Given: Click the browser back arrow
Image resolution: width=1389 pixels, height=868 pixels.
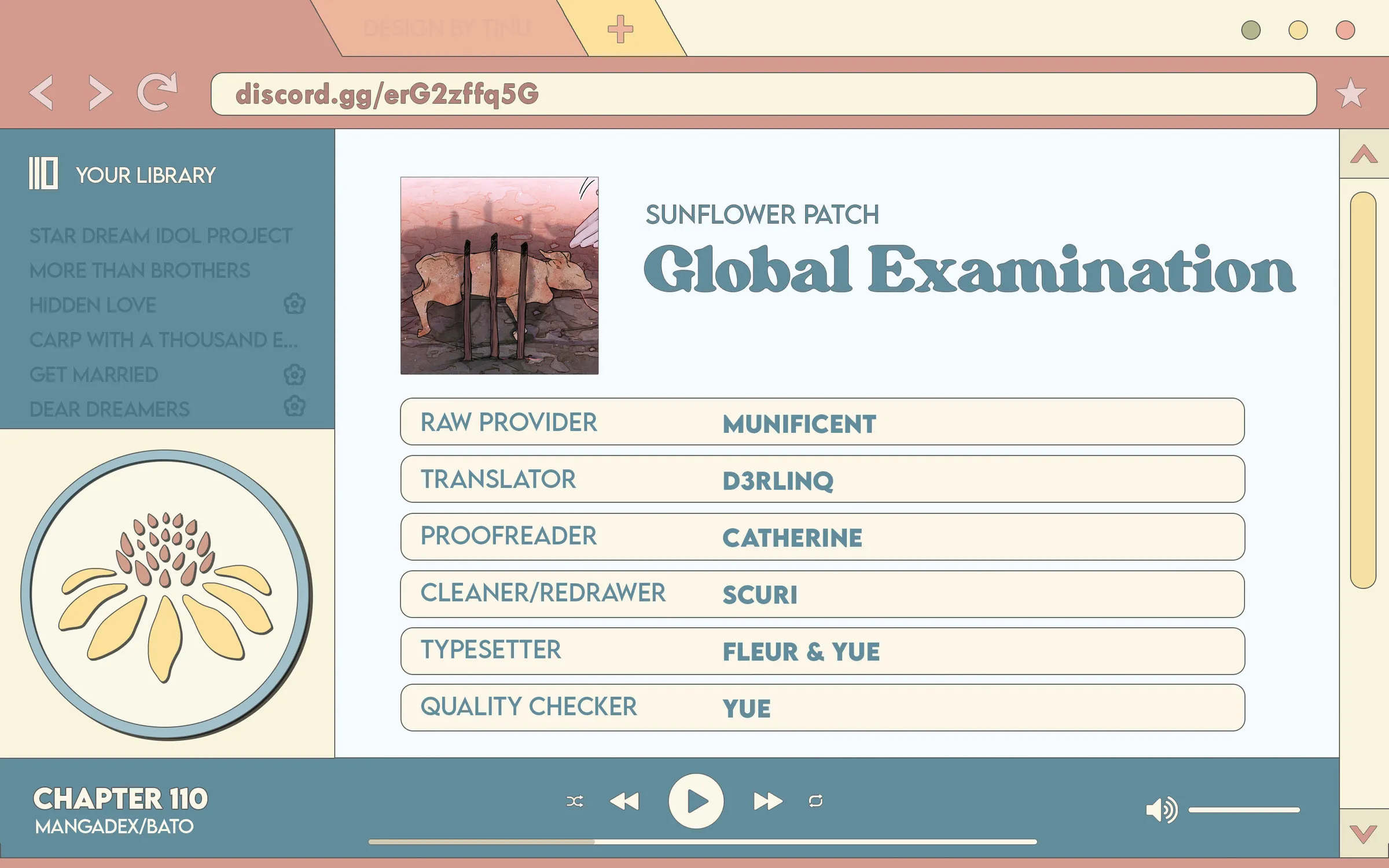Looking at the screenshot, I should click(41, 93).
